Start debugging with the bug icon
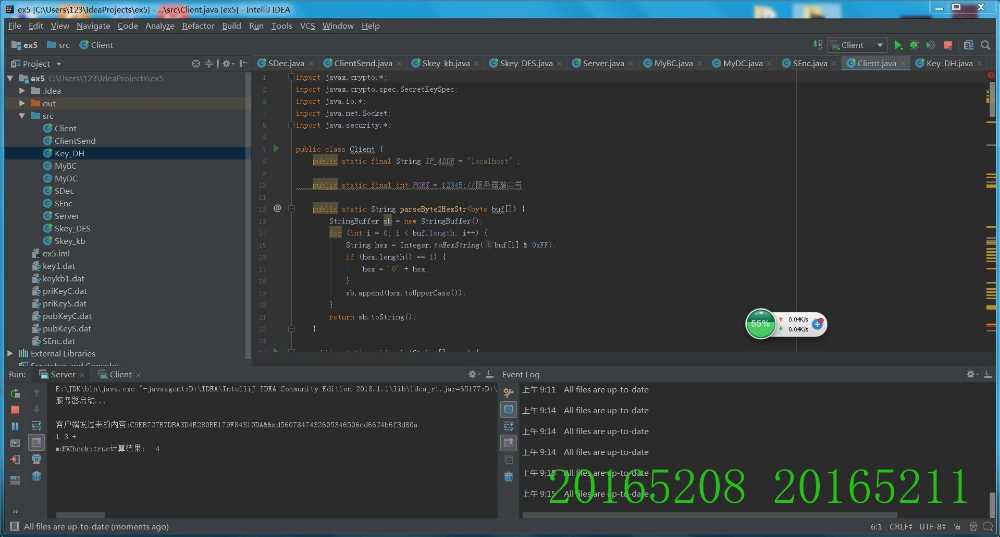 point(914,45)
